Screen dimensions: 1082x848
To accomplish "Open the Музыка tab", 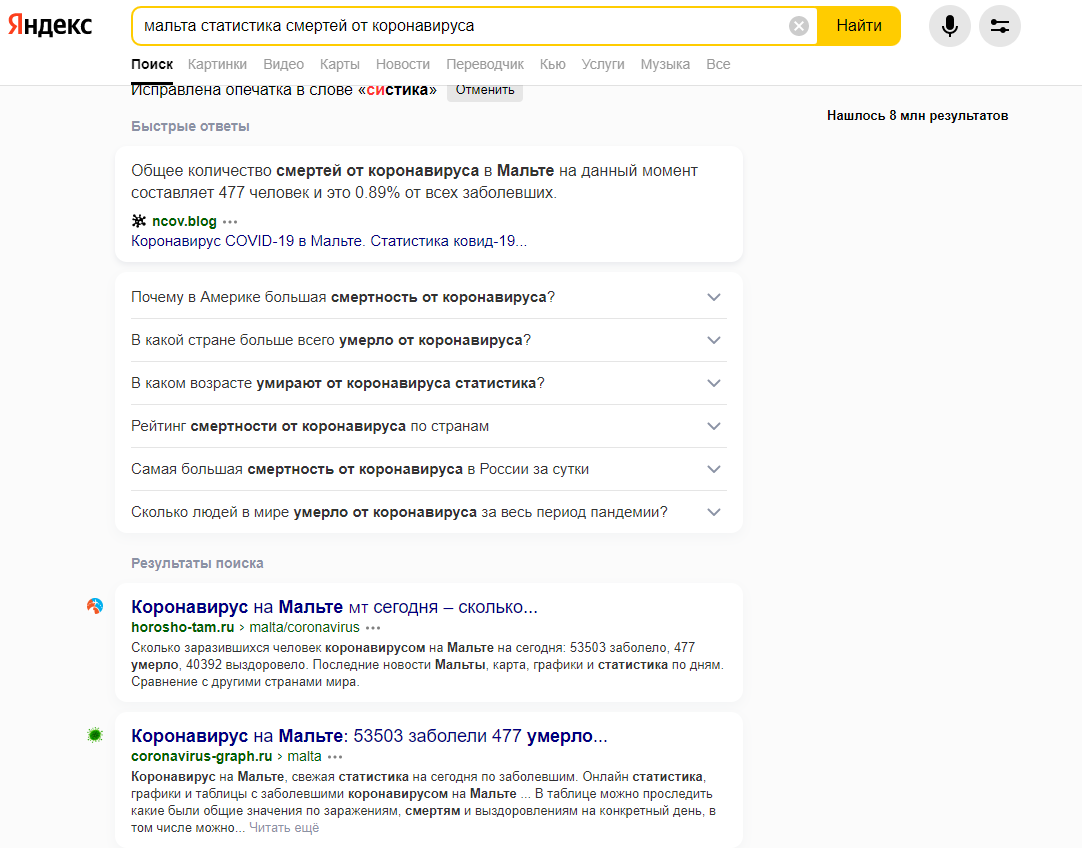I will pyautogui.click(x=665, y=64).
